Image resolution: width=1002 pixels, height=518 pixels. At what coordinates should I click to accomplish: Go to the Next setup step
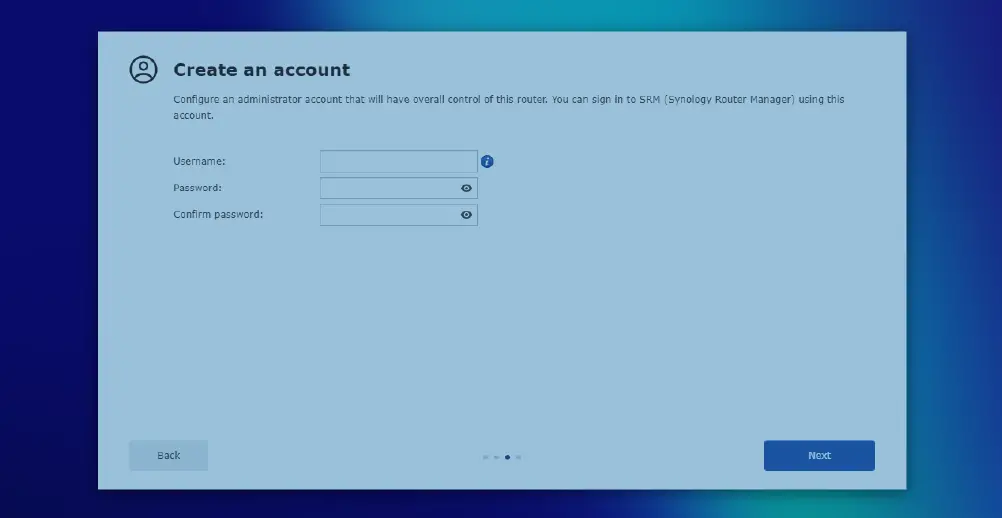click(x=819, y=455)
